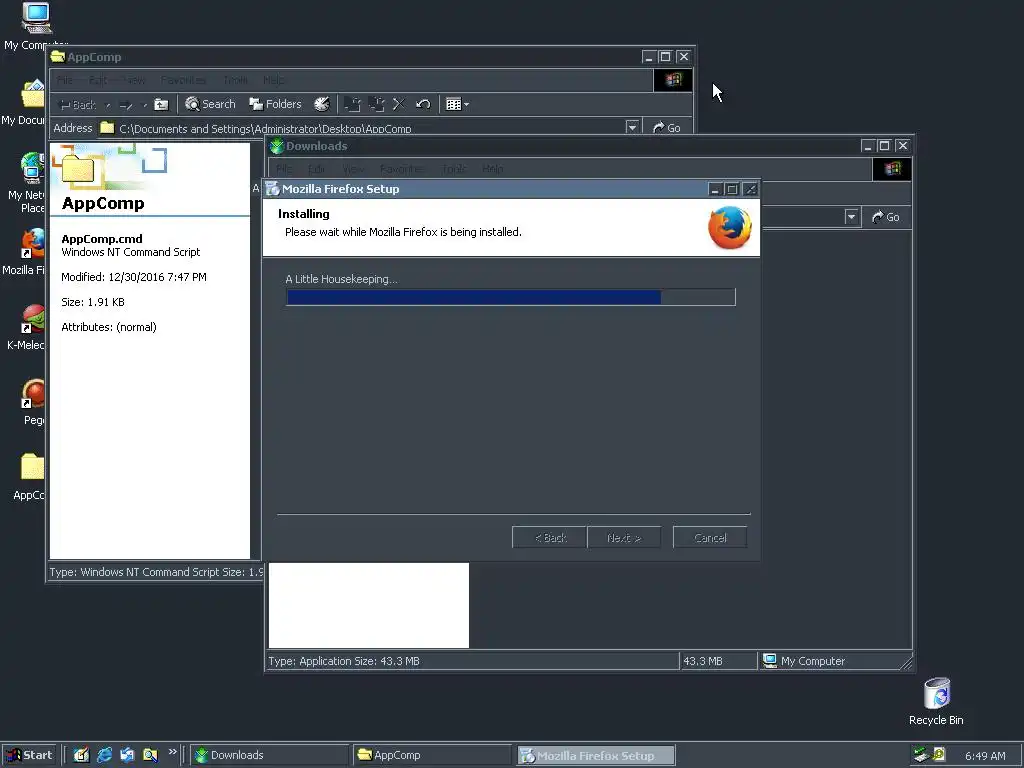
Task: Open Recycle Bin on desktop
Action: click(936, 701)
